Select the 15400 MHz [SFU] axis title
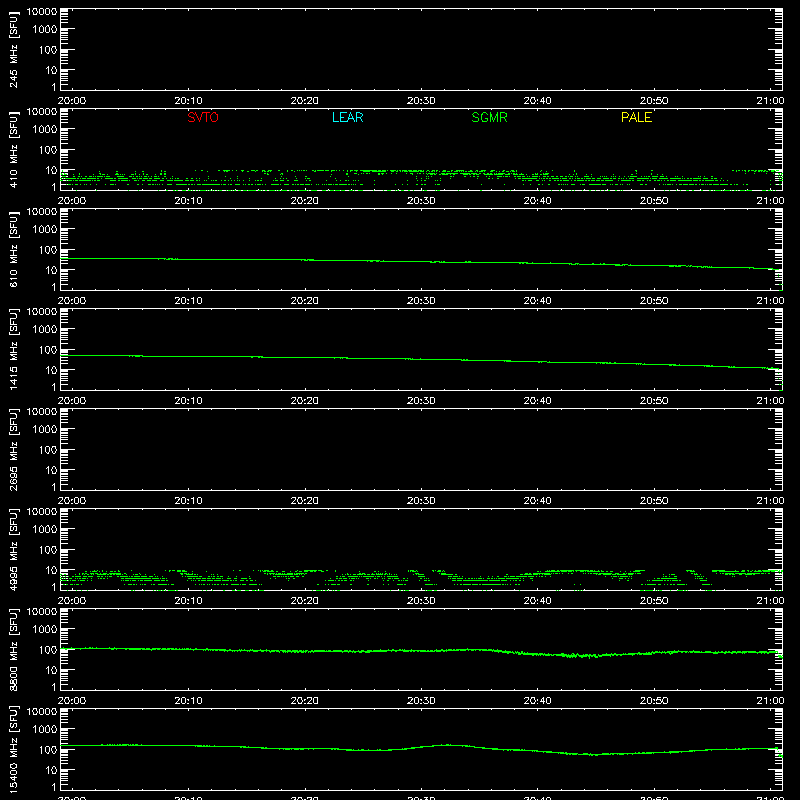 (13, 749)
